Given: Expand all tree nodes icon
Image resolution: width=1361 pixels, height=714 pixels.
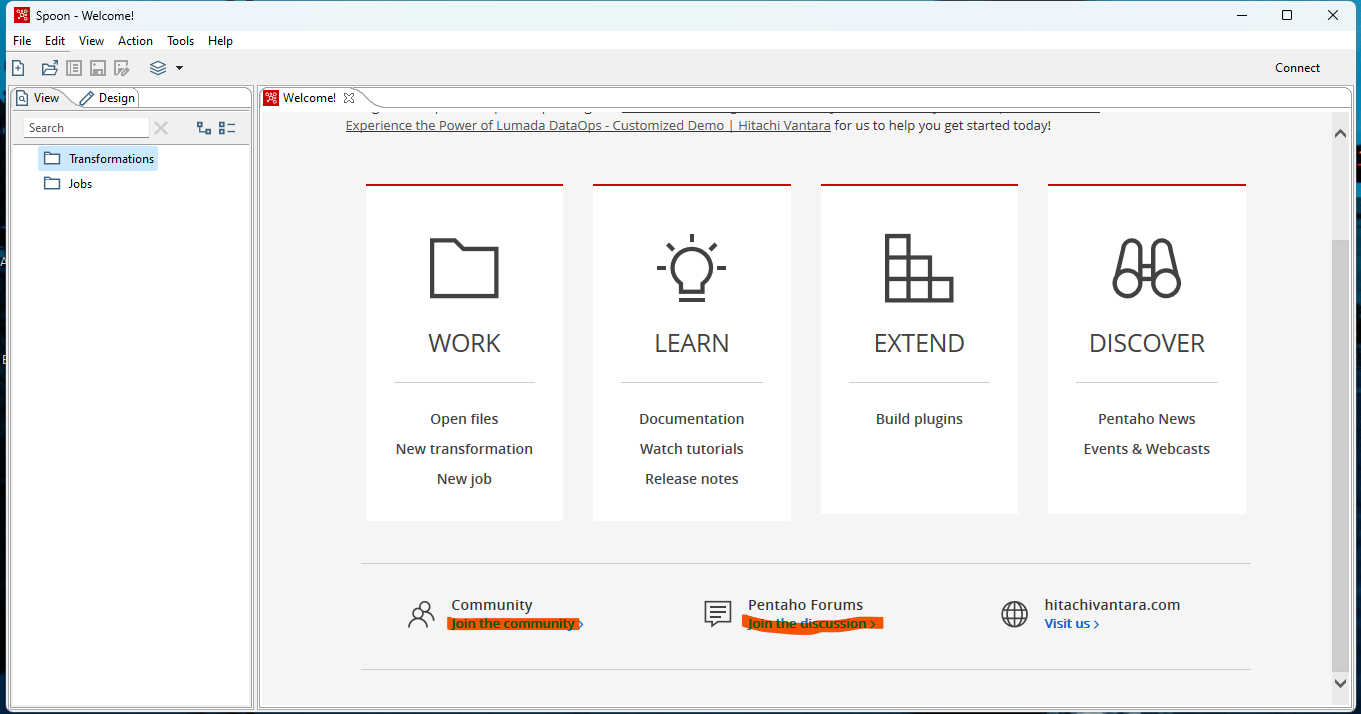Looking at the screenshot, I should 204,128.
